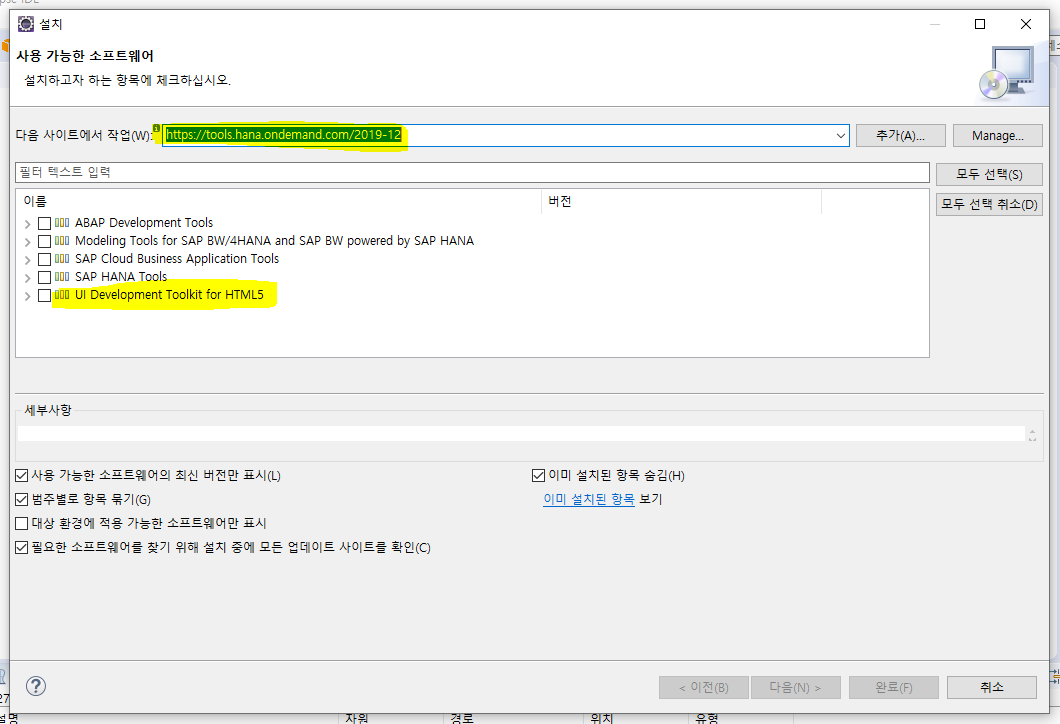Open the '이미 설치된 항목' link
Image resolution: width=1060 pixels, height=724 pixels.
pos(589,499)
